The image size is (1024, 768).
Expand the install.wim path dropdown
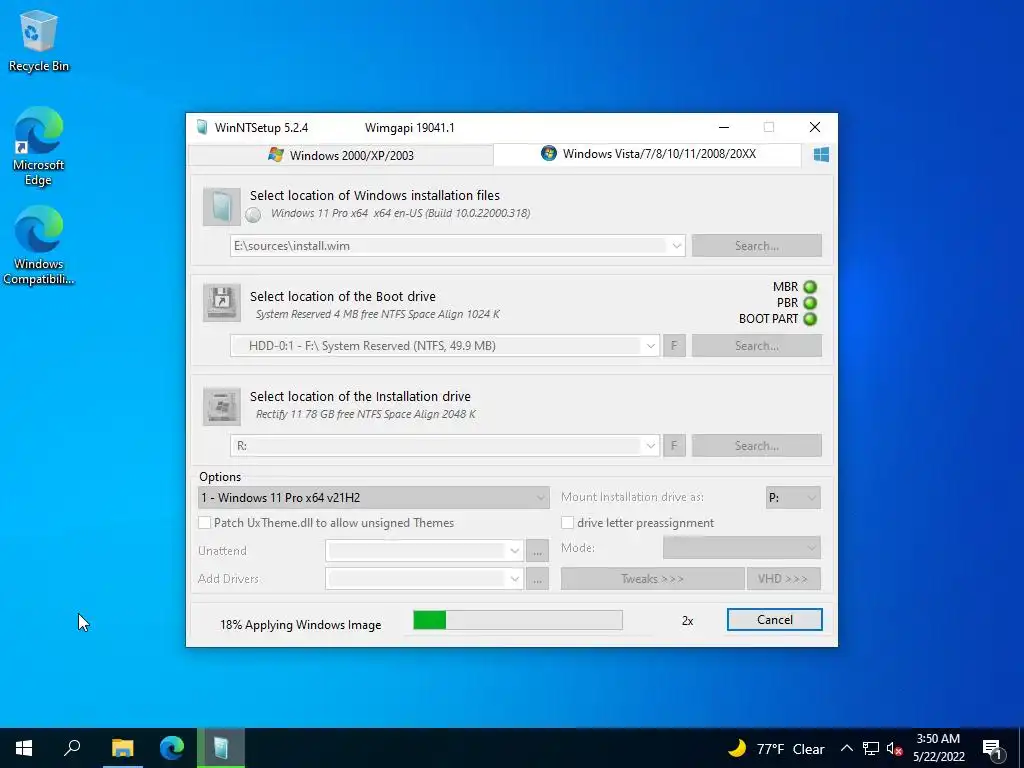tap(677, 246)
